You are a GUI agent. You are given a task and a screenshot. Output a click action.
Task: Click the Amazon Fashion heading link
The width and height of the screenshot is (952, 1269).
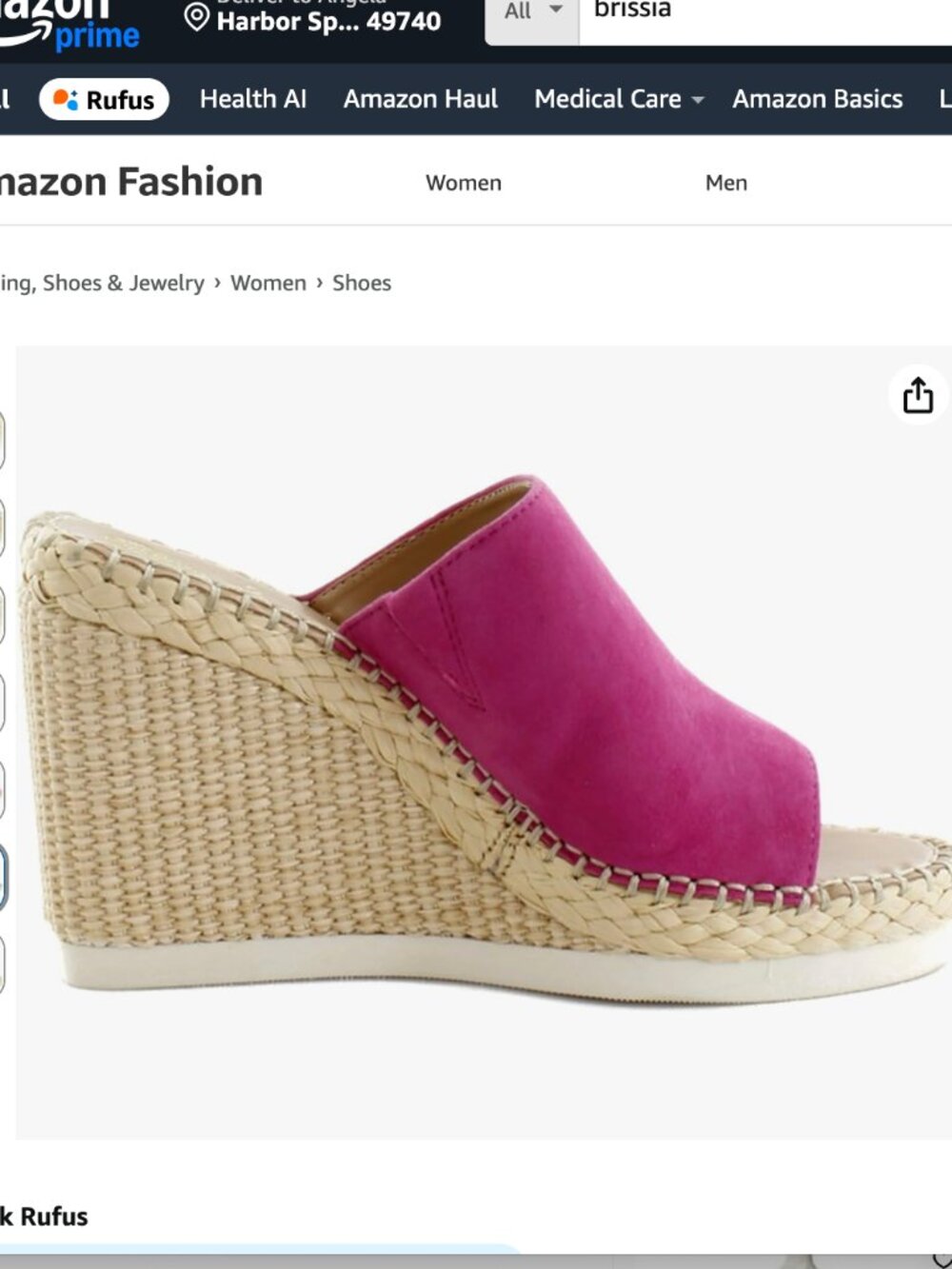[x=130, y=182]
